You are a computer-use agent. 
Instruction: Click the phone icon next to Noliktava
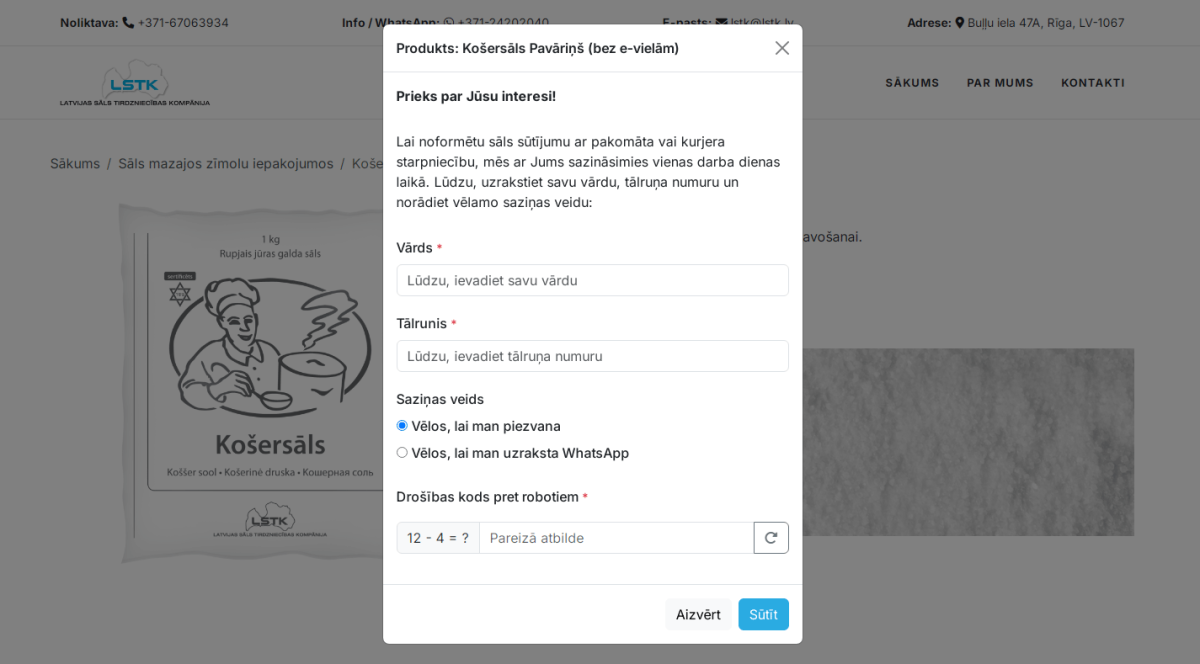click(x=128, y=23)
